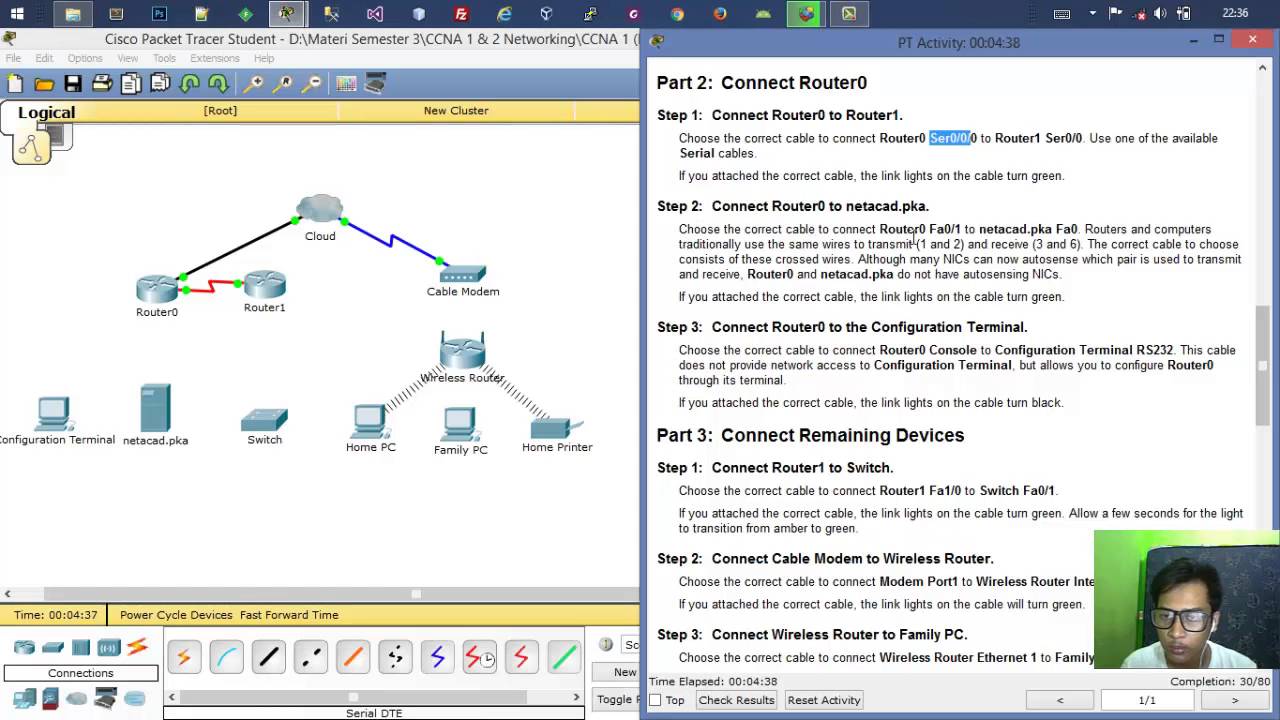Switch to the Logical workspace tab

46,113
